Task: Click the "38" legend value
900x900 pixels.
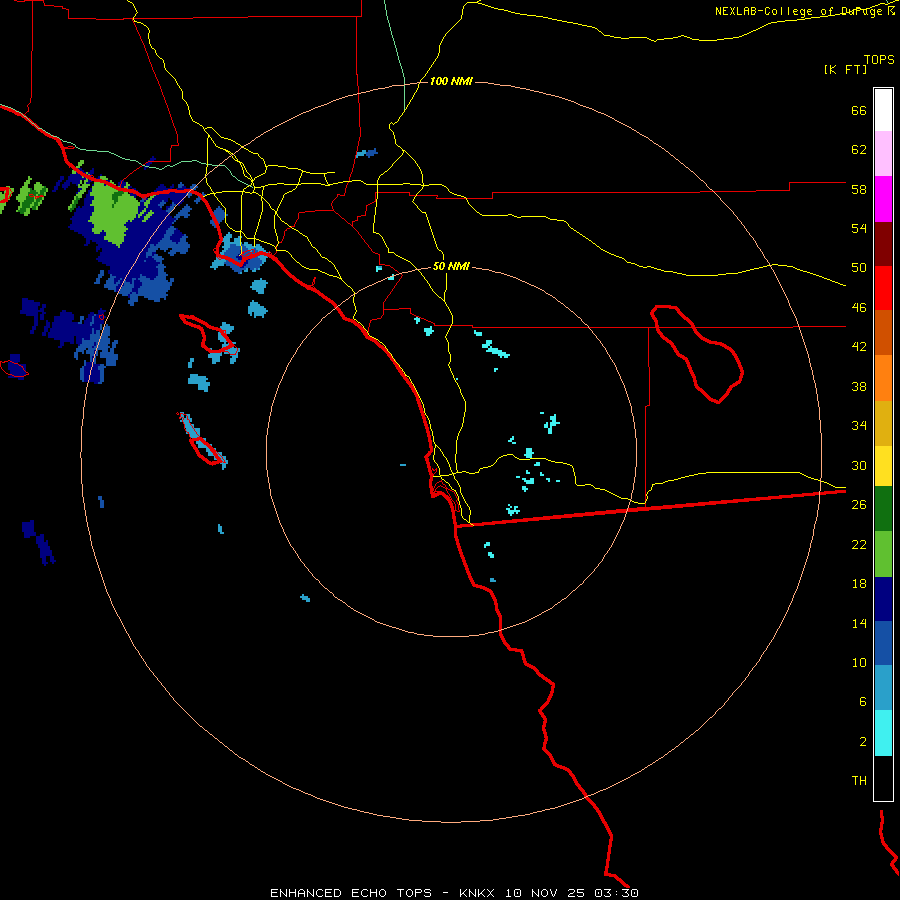Action: click(x=859, y=386)
